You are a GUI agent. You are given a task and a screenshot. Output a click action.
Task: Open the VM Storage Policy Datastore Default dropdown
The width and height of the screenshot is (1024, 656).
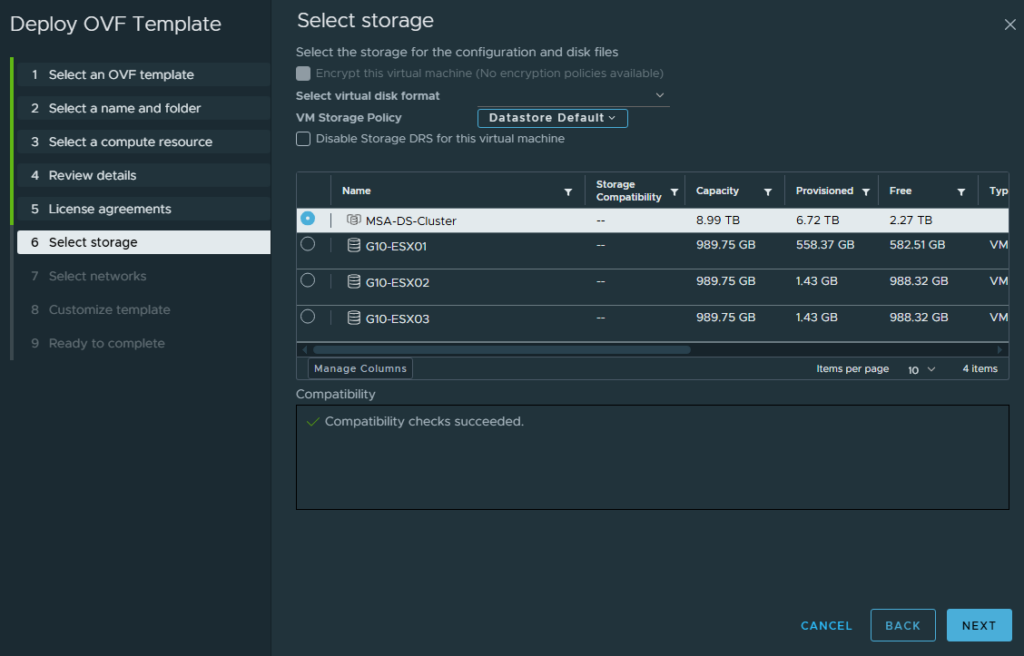tap(552, 118)
